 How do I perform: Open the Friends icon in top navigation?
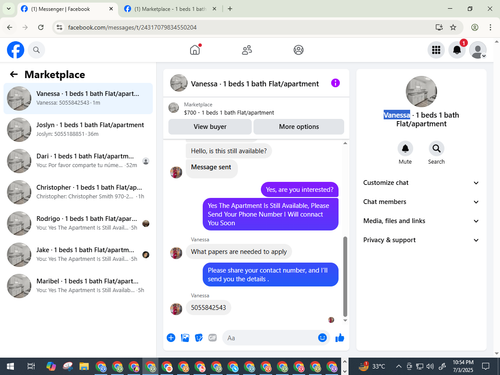click(x=247, y=50)
